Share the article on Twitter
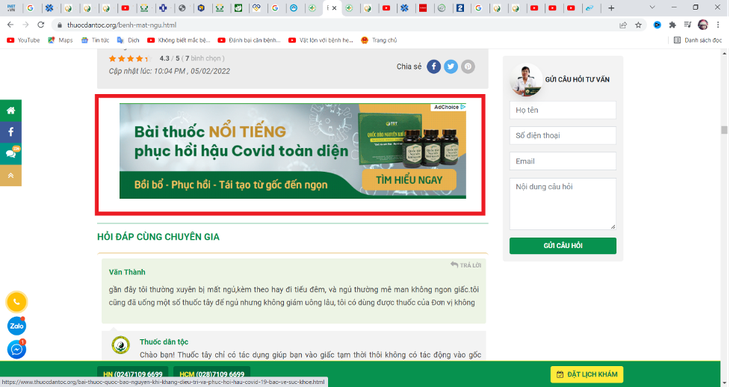Viewport: 730px width, 387px height. tap(451, 67)
